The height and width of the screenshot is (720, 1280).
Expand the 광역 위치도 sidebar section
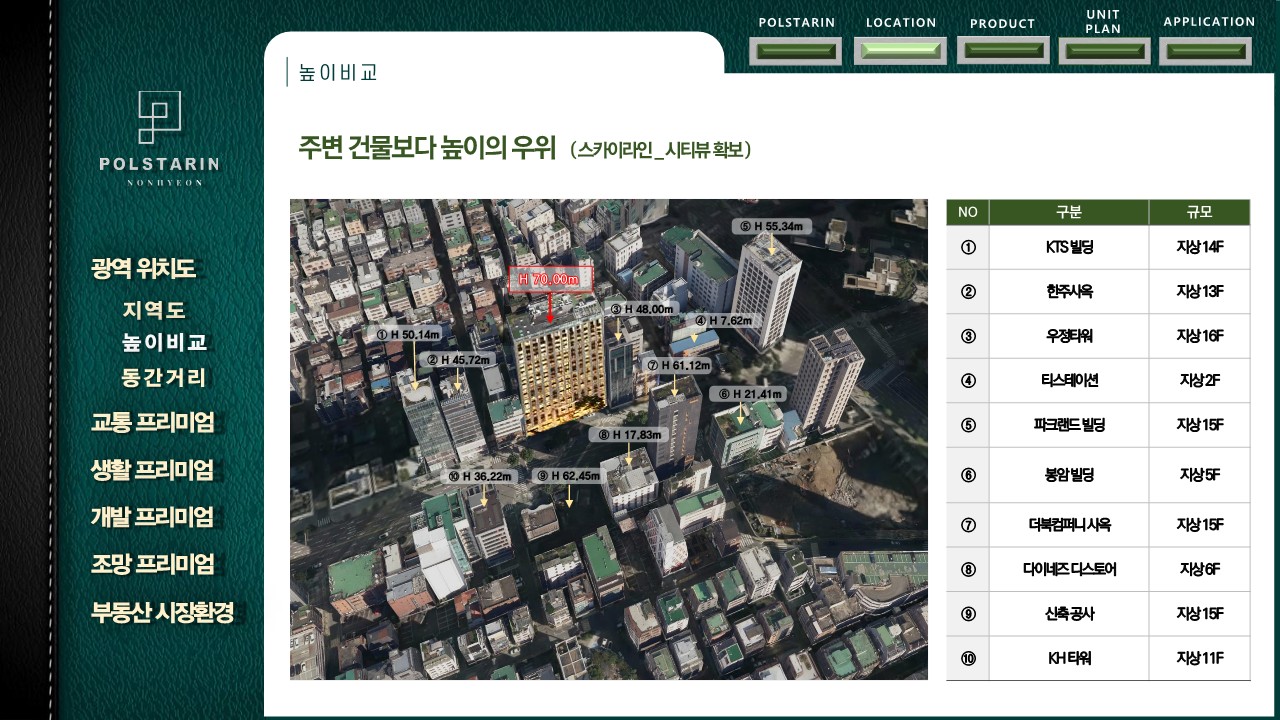pyautogui.click(x=143, y=268)
